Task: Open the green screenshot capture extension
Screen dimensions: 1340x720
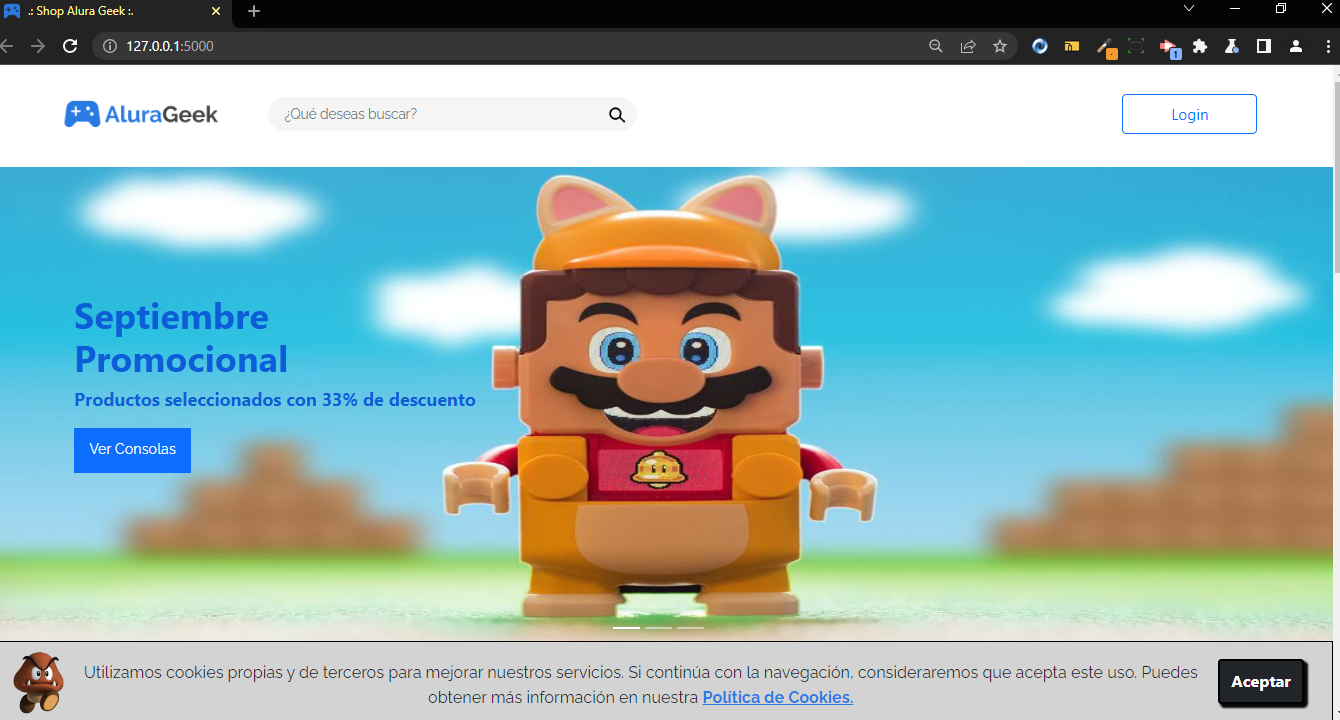Action: (1136, 46)
